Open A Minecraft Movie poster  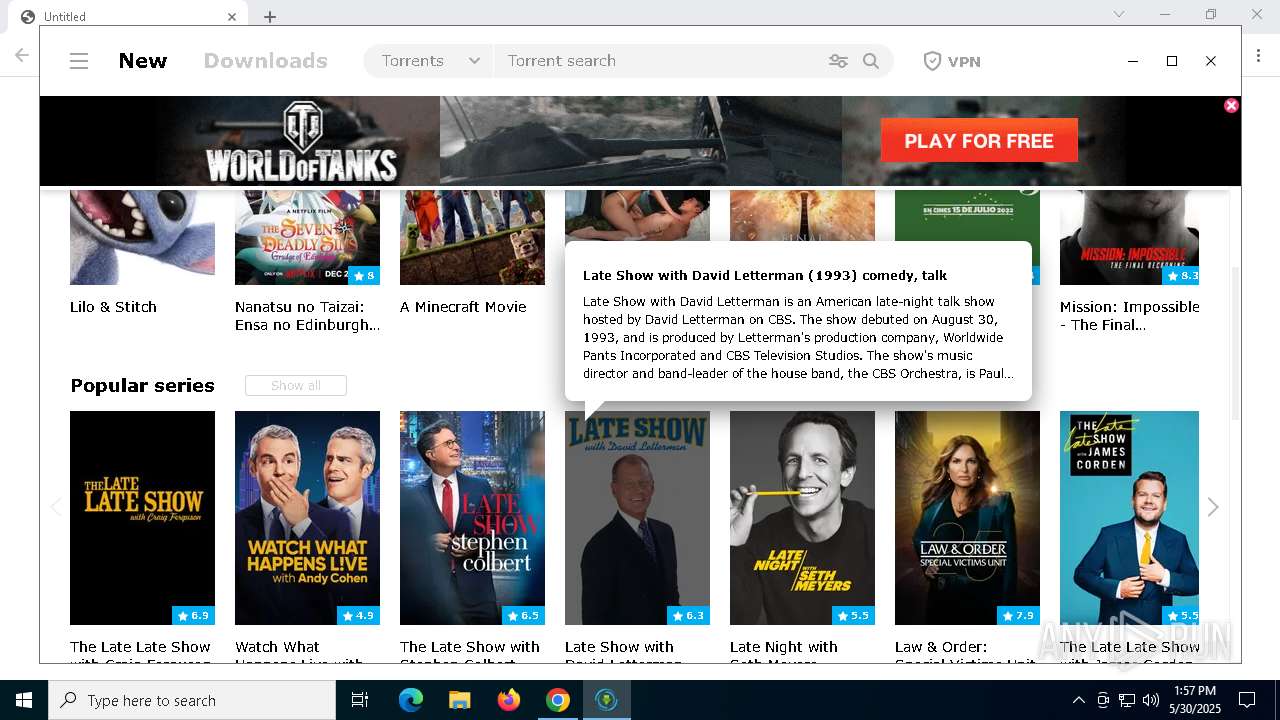point(472,237)
